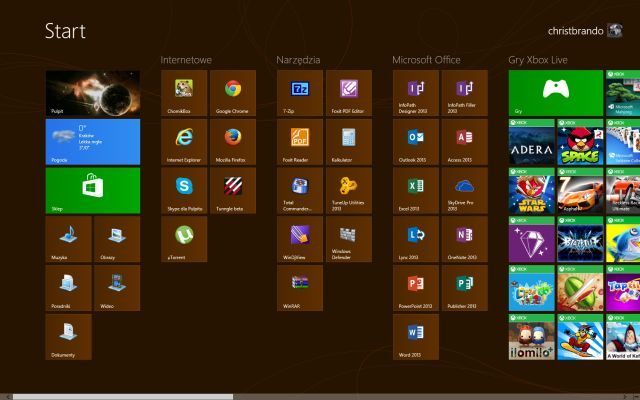Launch the uTorrent app tile
The image size is (640, 400).
pyautogui.click(x=184, y=239)
